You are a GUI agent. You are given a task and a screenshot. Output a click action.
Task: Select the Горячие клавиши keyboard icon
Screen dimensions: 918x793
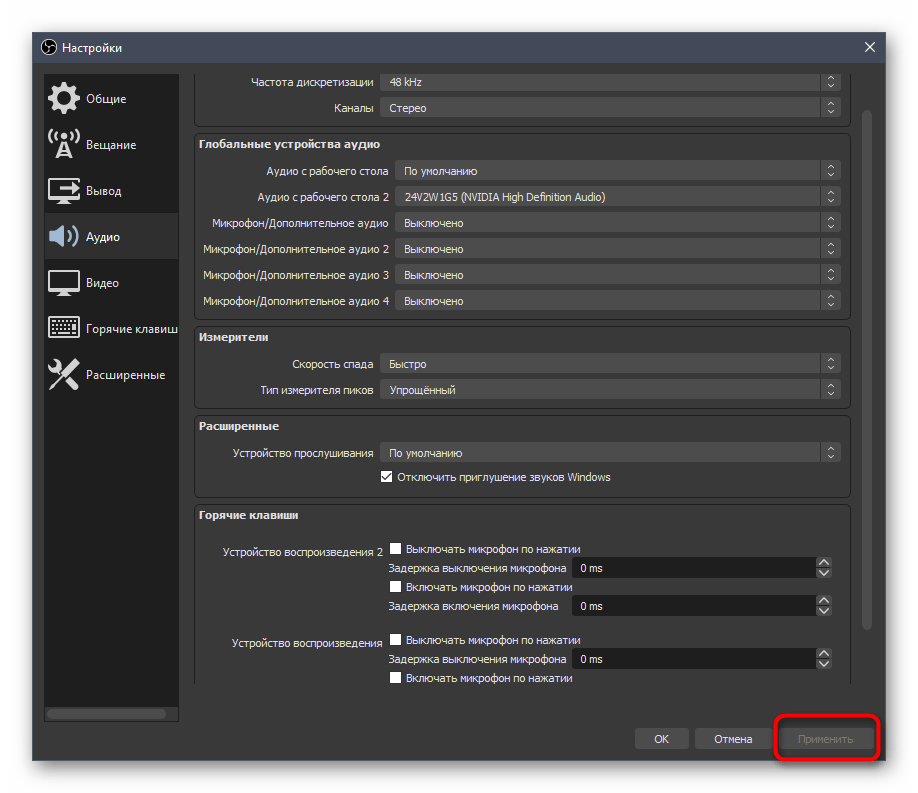pos(64,329)
